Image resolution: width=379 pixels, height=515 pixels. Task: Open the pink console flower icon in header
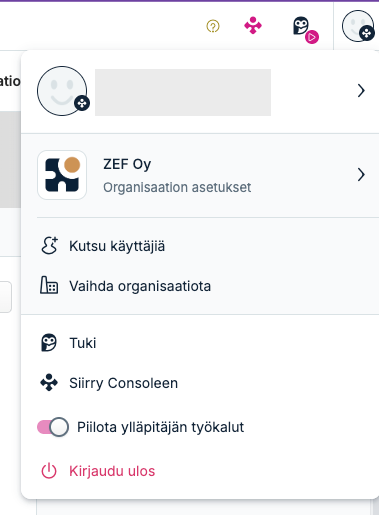tap(253, 26)
